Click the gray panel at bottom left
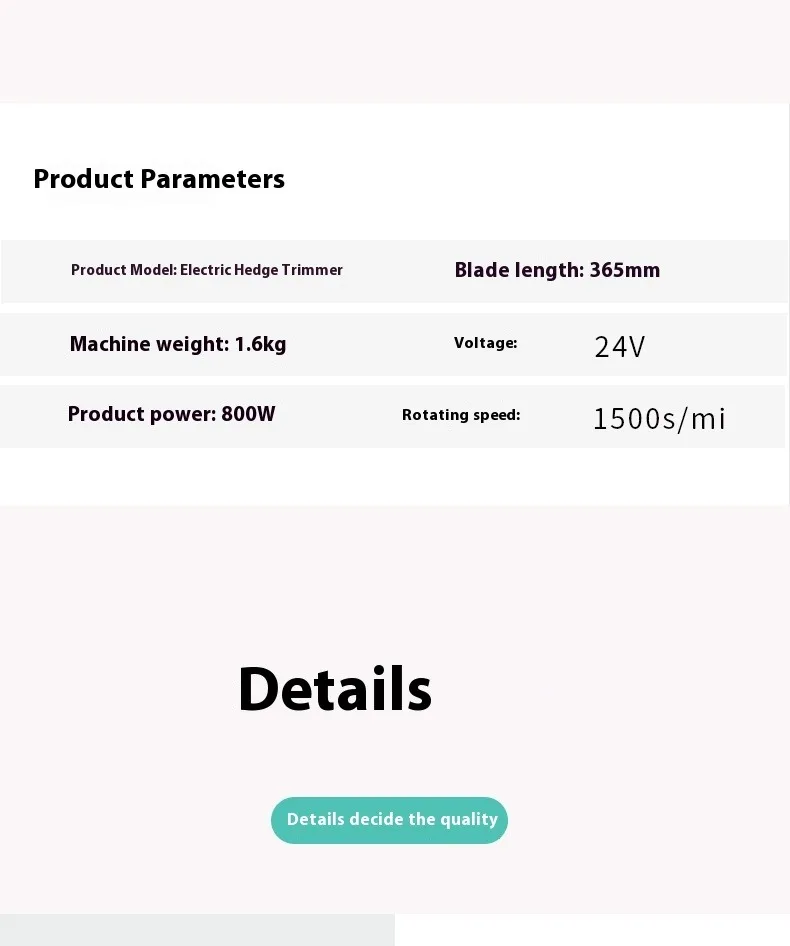Viewport: 790px width, 946px height. point(196,930)
